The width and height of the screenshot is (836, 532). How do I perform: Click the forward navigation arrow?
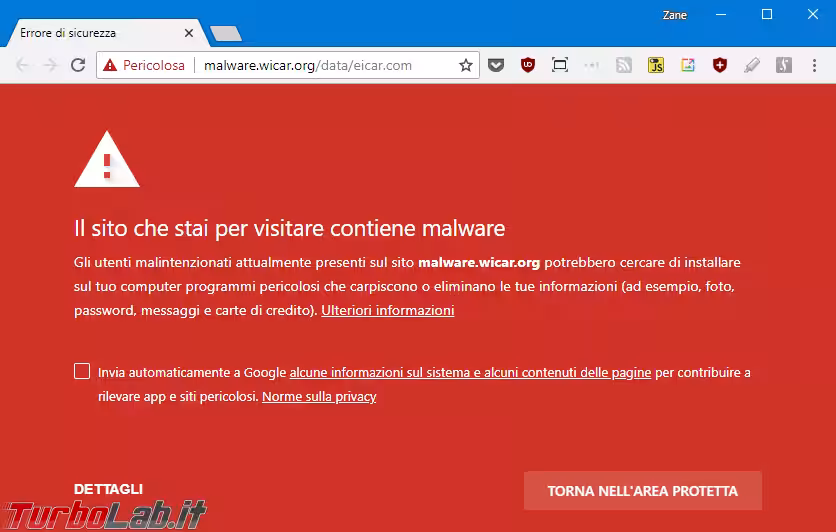pyautogui.click(x=50, y=65)
